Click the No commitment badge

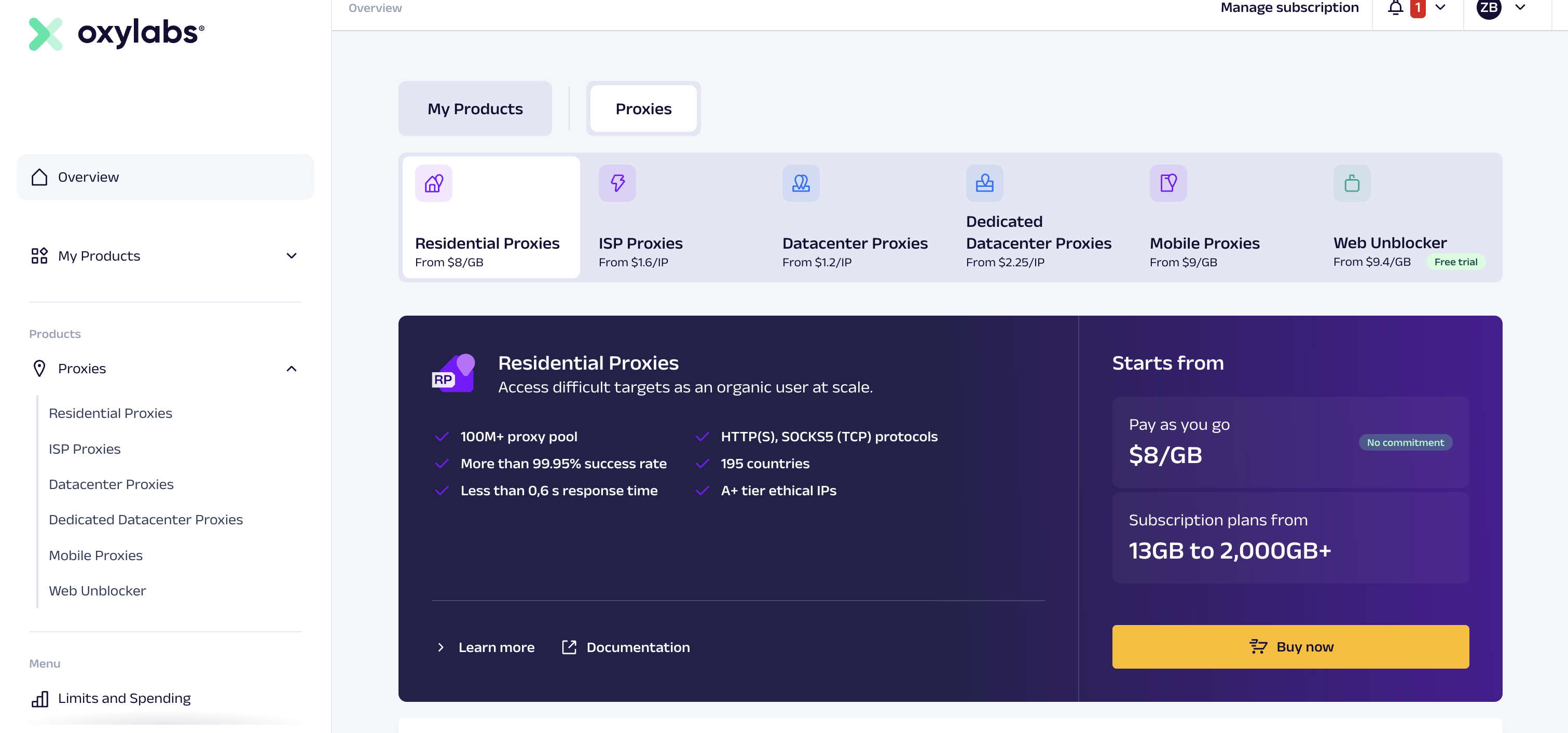pyautogui.click(x=1406, y=443)
